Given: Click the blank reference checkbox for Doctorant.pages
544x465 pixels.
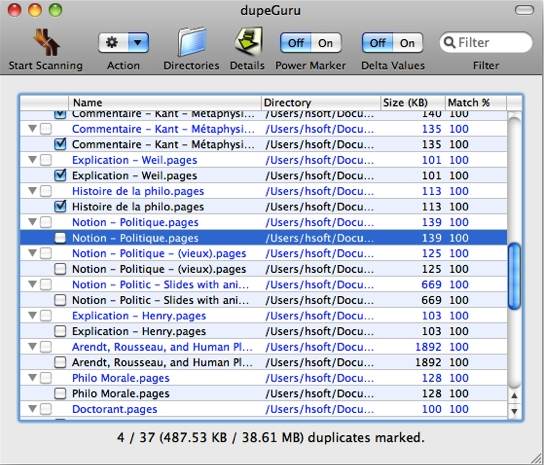Looking at the screenshot, I should 46,409.
